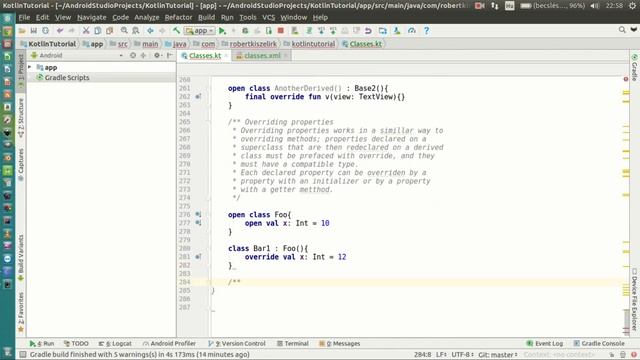
Task: Click the Find magnifier icon
Action: tap(124, 31)
